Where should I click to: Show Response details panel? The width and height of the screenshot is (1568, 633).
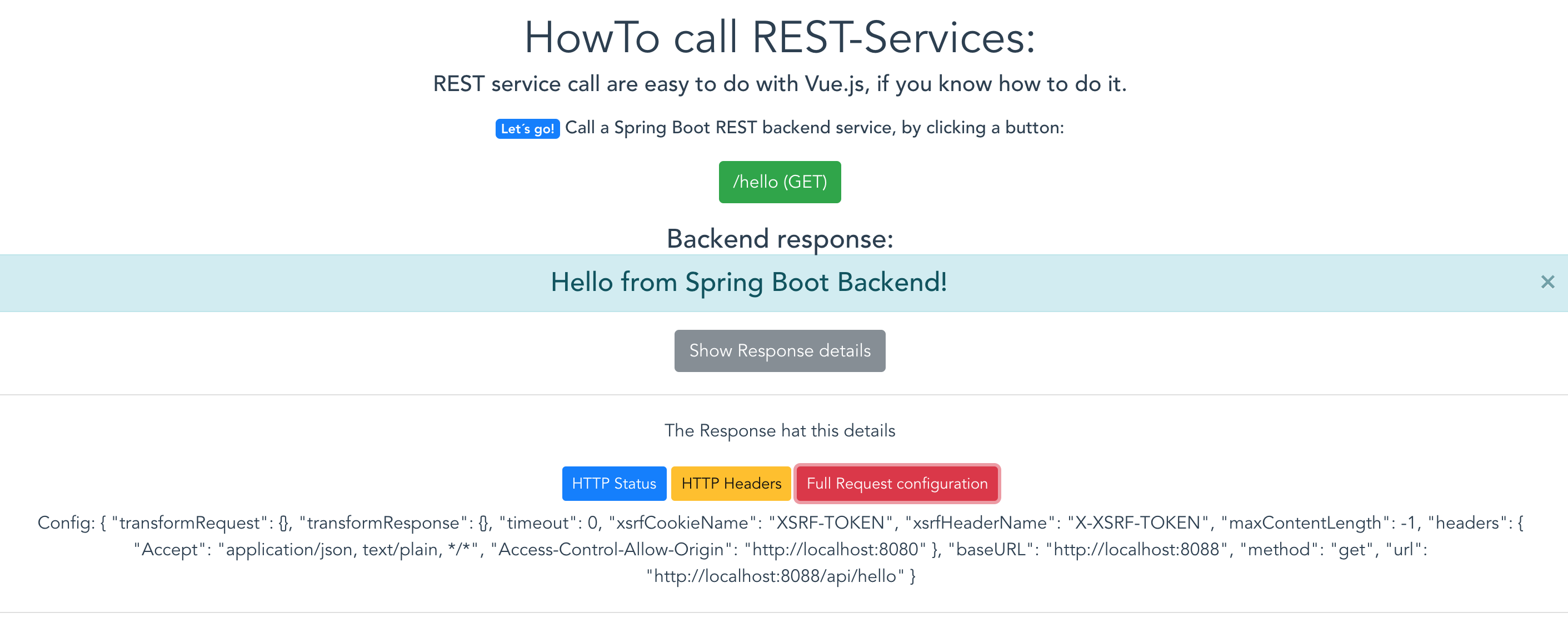(x=779, y=350)
